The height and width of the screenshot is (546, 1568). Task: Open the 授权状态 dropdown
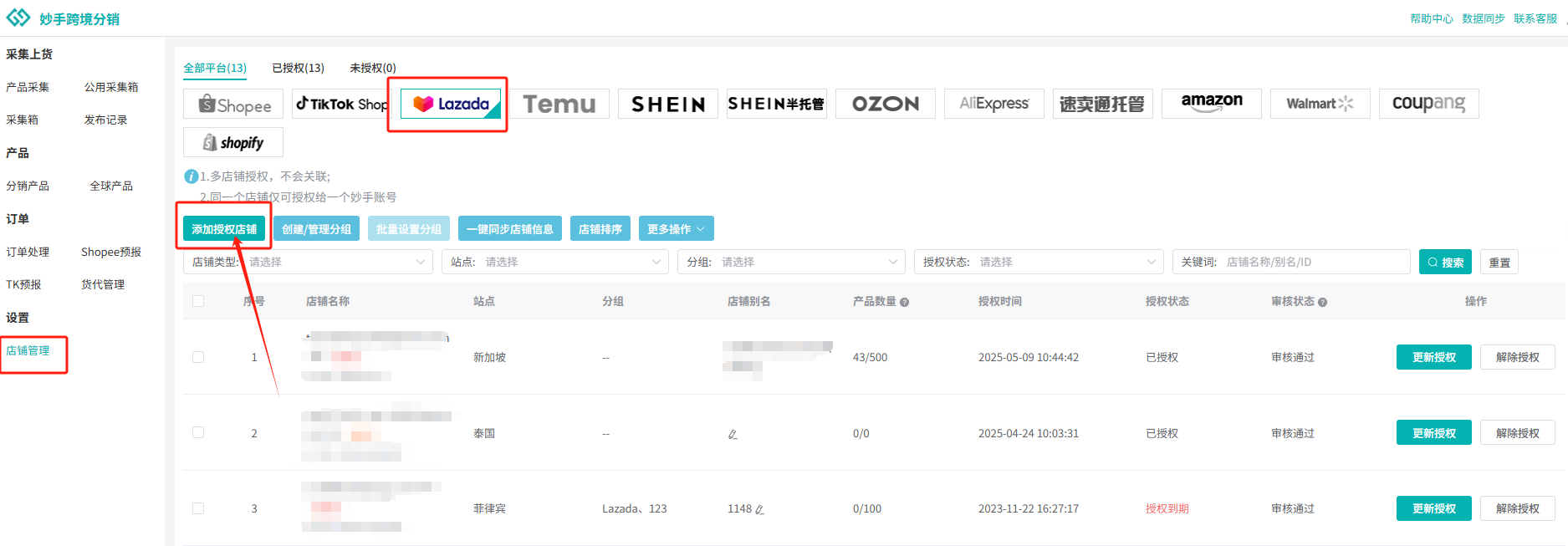click(1039, 262)
